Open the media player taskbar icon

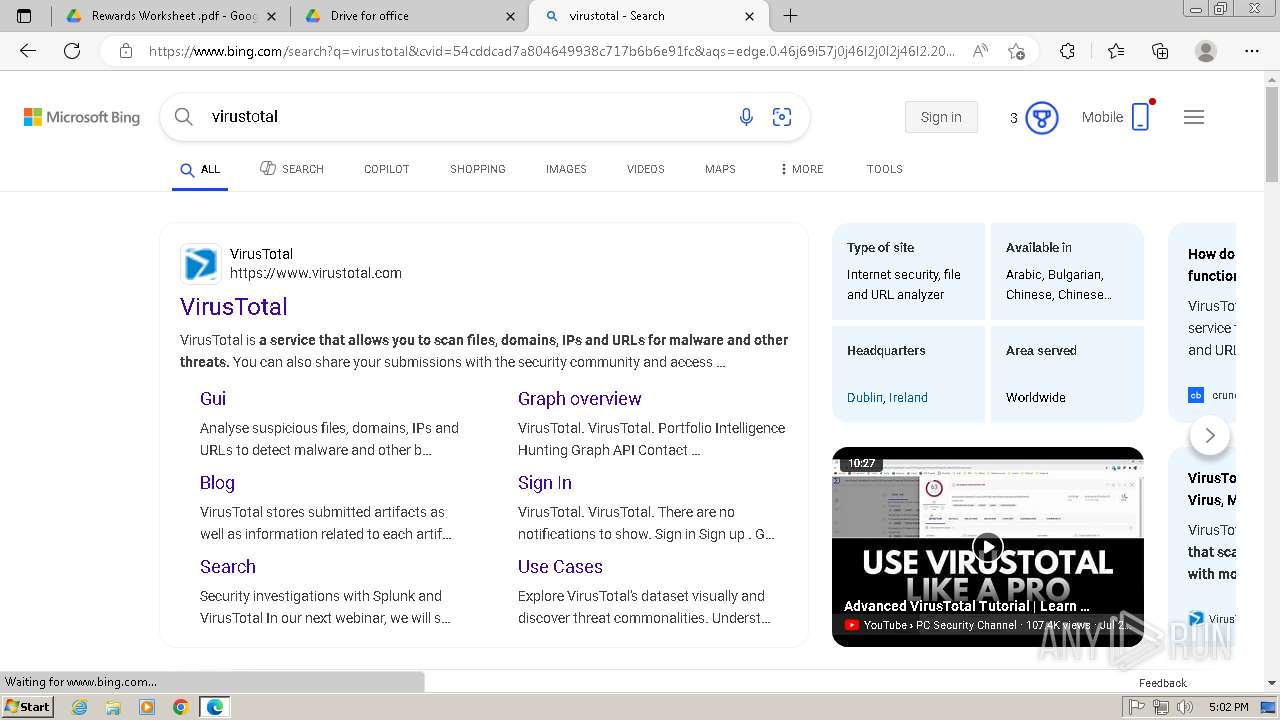coord(147,707)
